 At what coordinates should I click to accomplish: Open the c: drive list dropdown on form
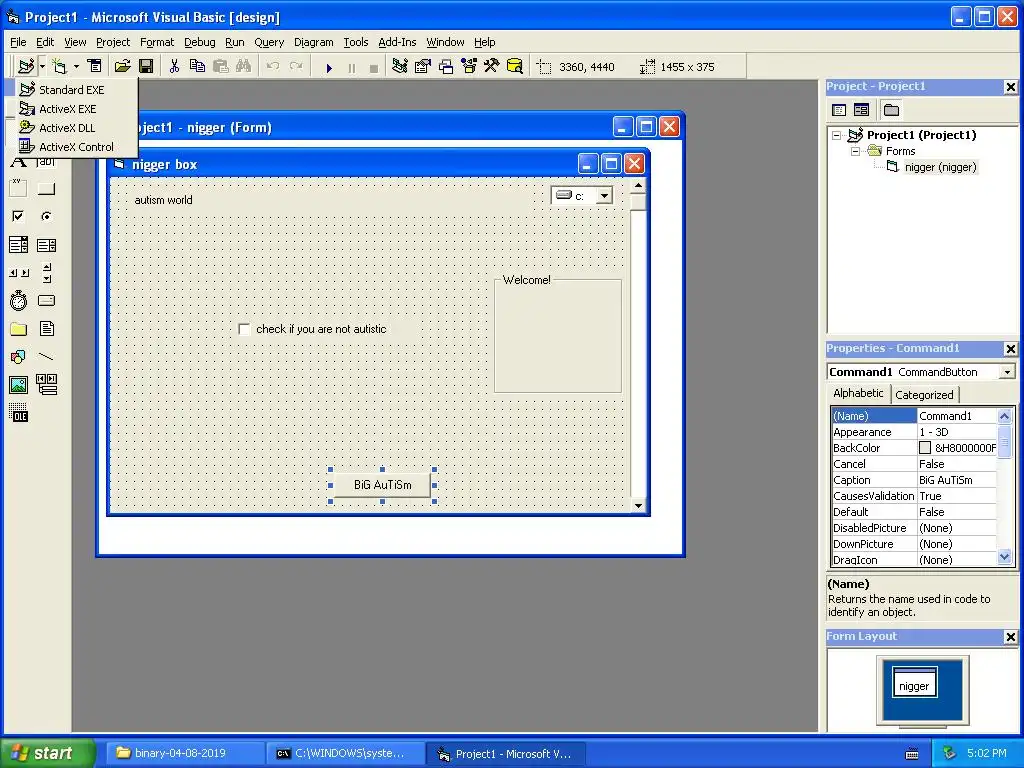click(x=604, y=195)
